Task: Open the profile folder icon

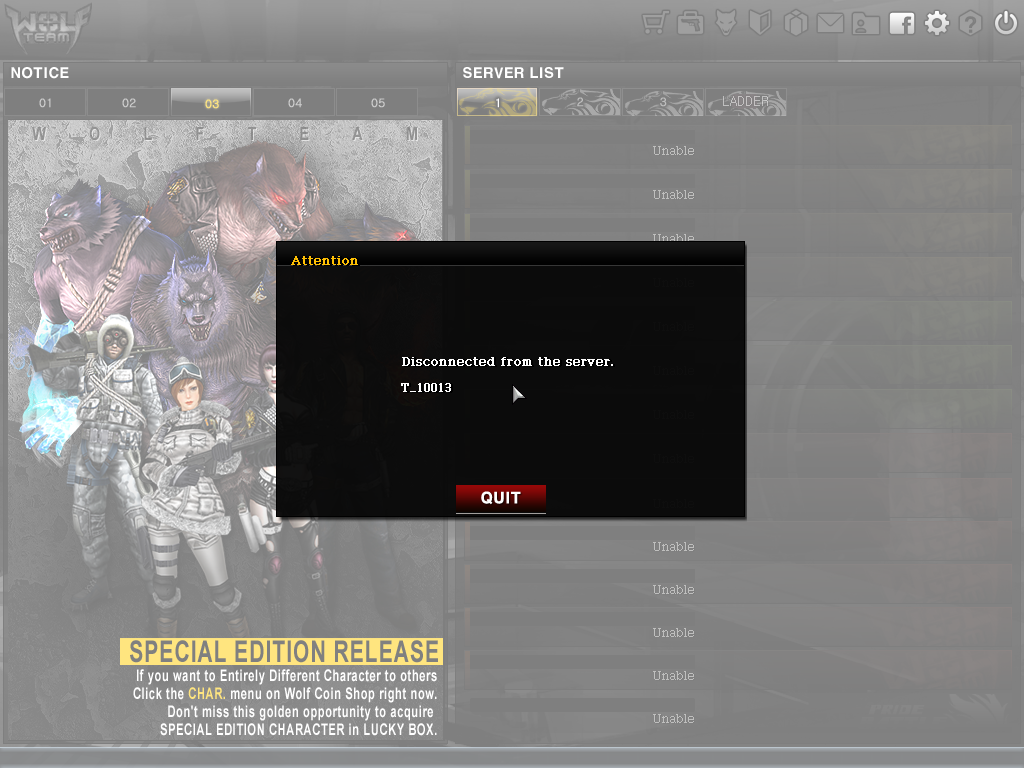Action: (865, 24)
